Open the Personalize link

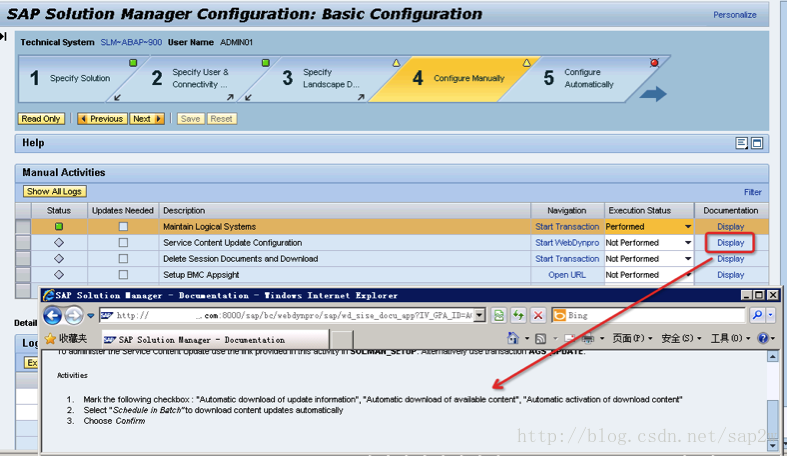[x=735, y=15]
